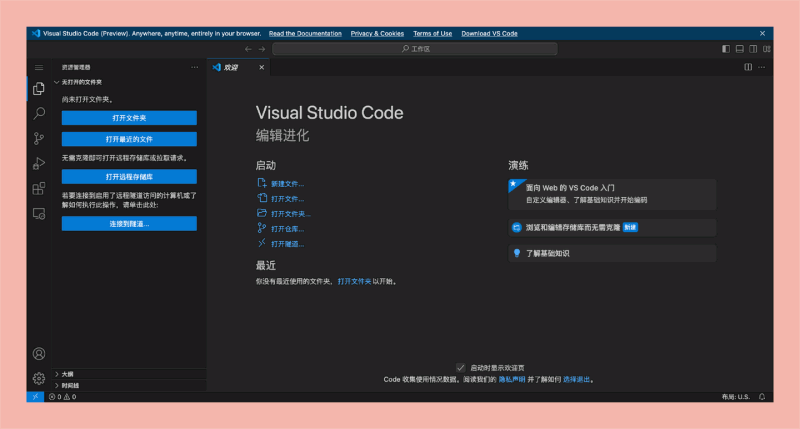Viewport: 800px width, 429px height.
Task: Open 面向 Web 的 VS Code 入门 walkthrough
Action: point(612,194)
